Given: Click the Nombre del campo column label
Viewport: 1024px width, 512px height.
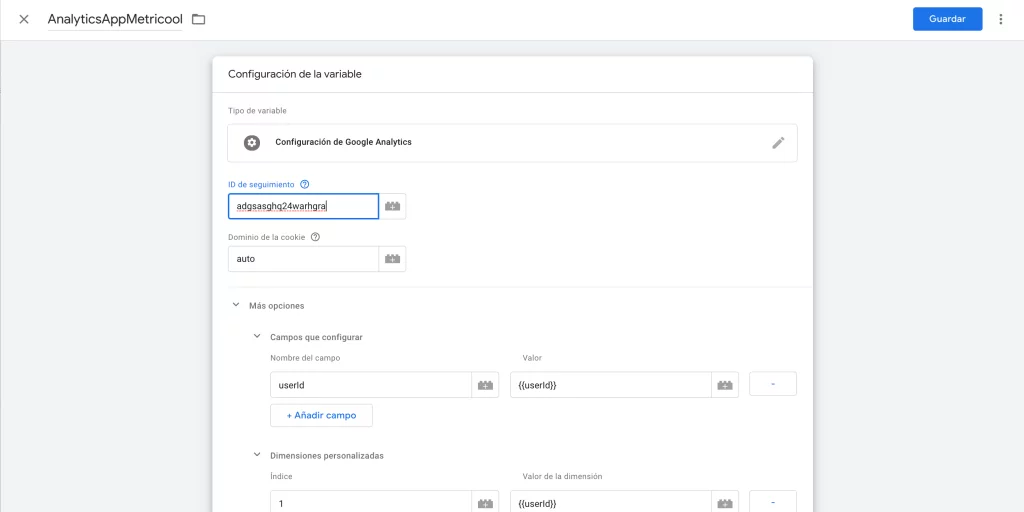Looking at the screenshot, I should click(305, 358).
